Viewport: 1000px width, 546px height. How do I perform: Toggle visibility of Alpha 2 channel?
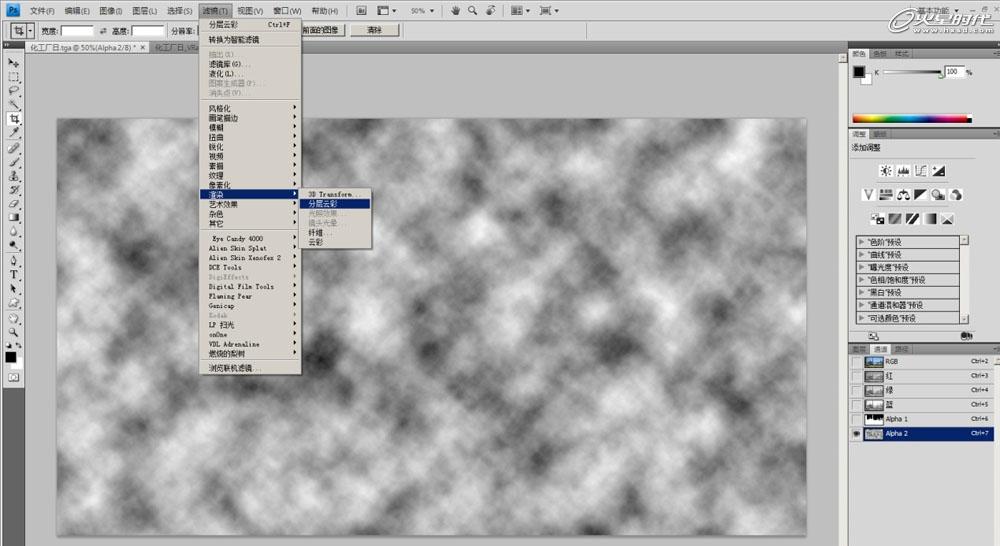pyautogui.click(x=857, y=434)
